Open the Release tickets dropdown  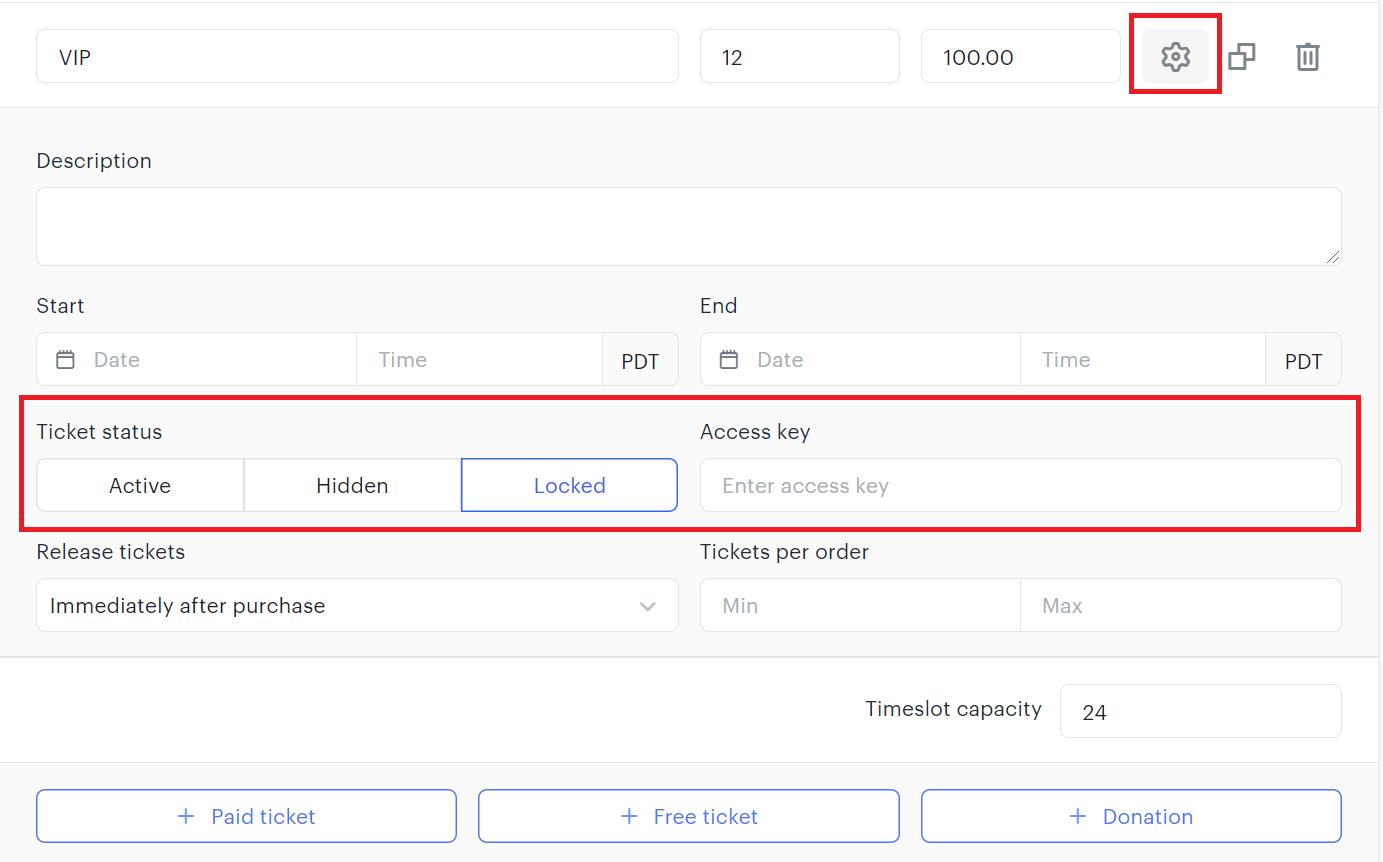pos(340,606)
